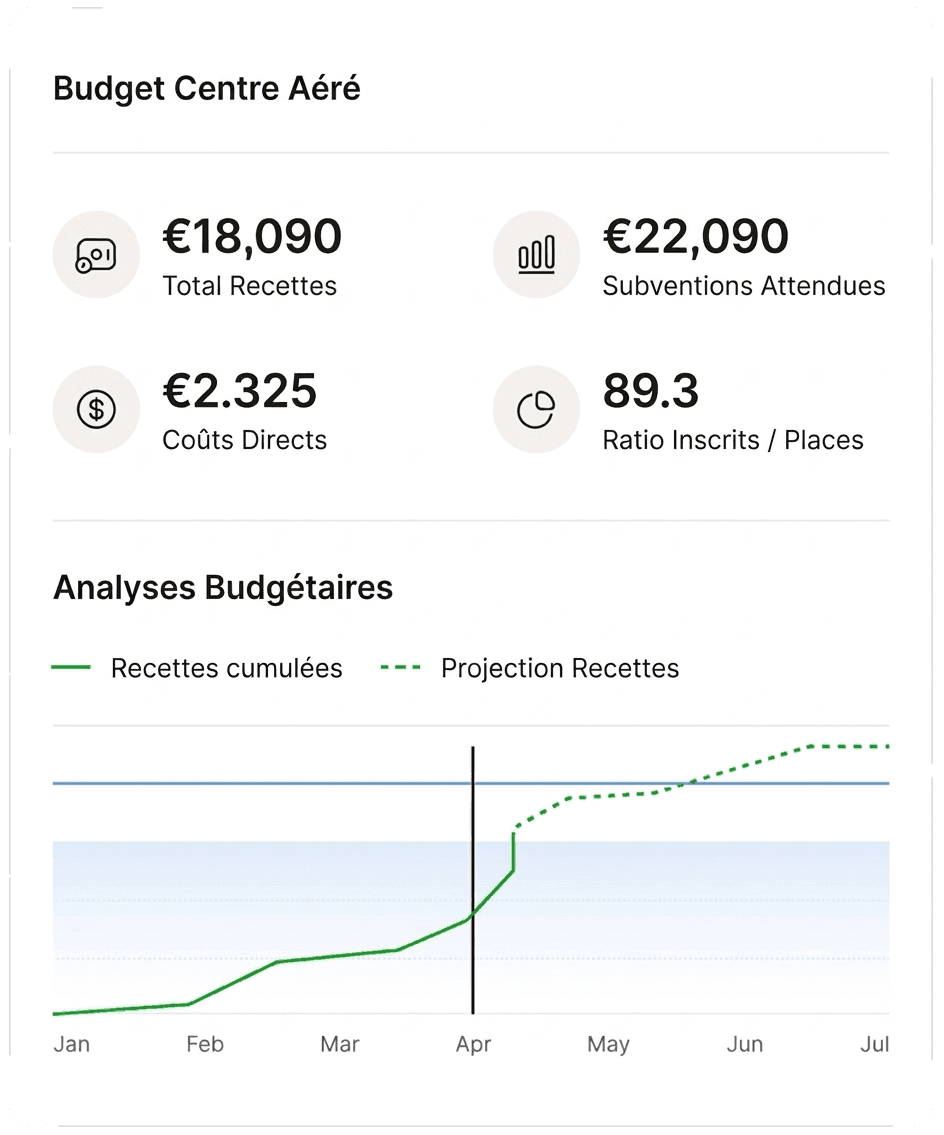Click the blue horizontal target line on chart
The width and height of the screenshot is (944, 1135).
300,783
